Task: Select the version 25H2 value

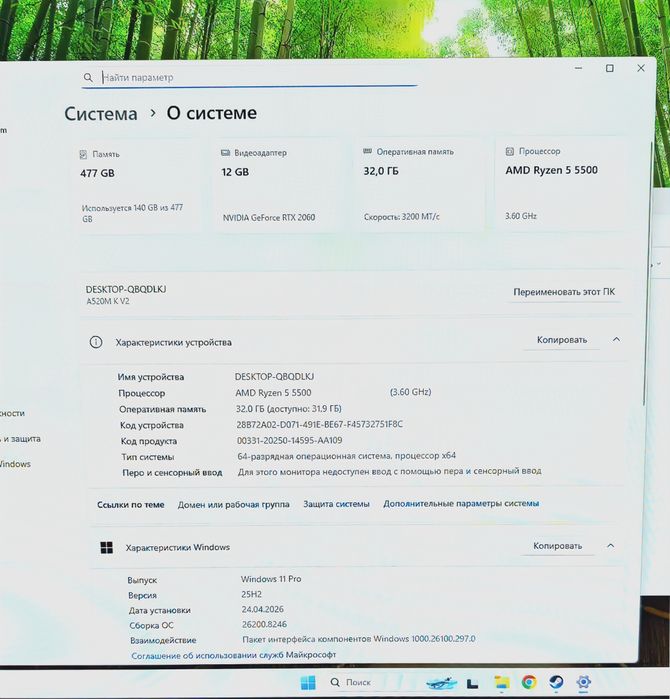Action: tap(251, 594)
